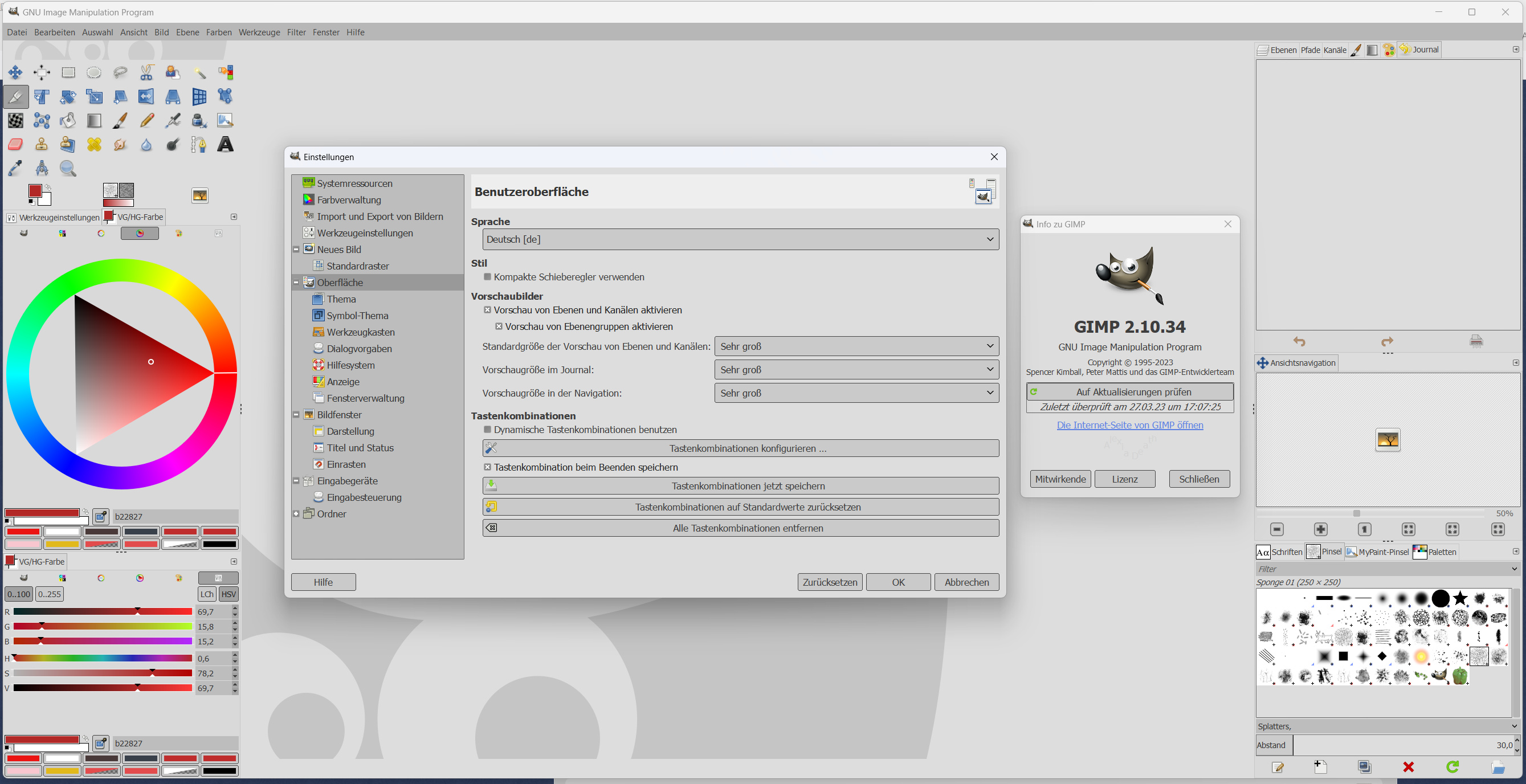
Task: Select the Text tool in the toolbox
Action: (x=225, y=145)
